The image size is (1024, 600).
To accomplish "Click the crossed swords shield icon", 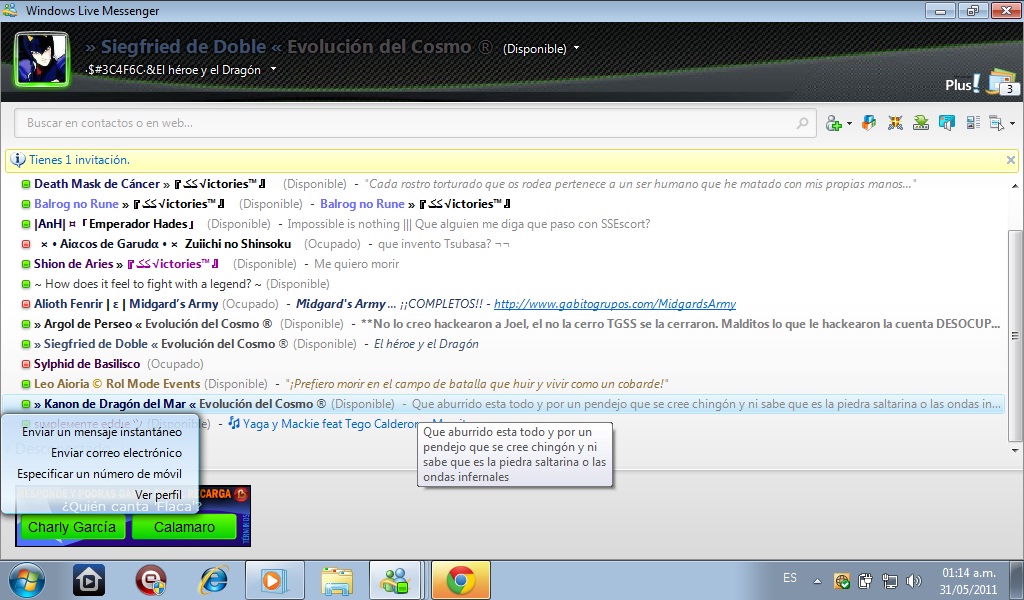I will [x=895, y=123].
